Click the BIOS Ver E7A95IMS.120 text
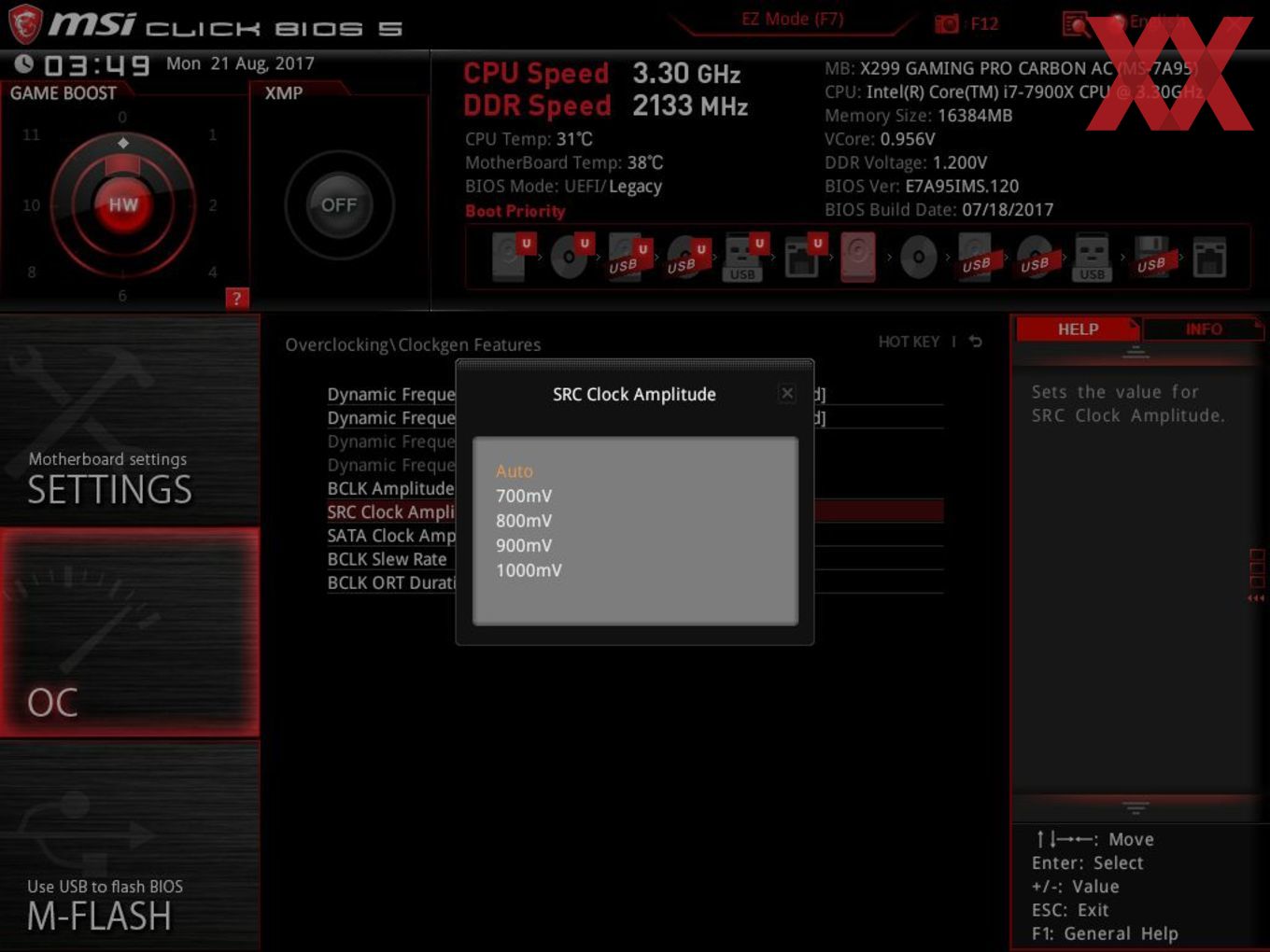 coord(921,186)
